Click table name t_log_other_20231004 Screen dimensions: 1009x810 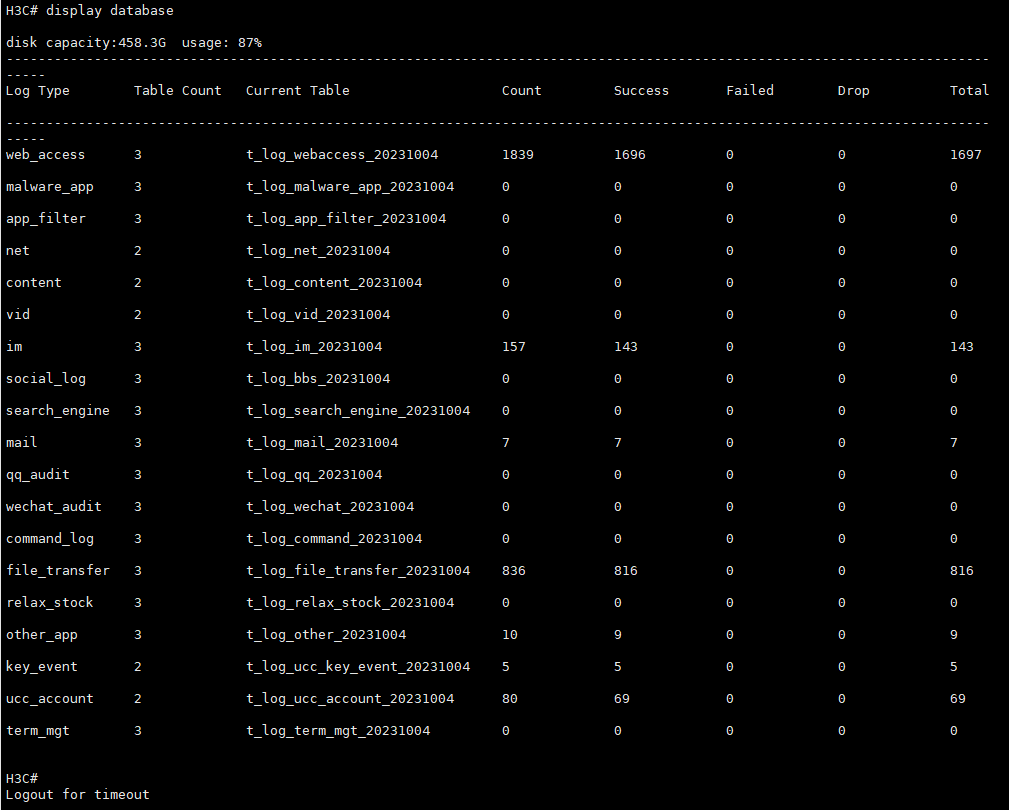click(326, 635)
